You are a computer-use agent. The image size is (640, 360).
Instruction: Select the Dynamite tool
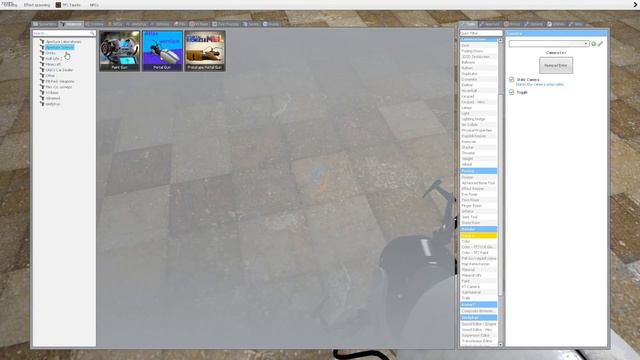pos(478,80)
